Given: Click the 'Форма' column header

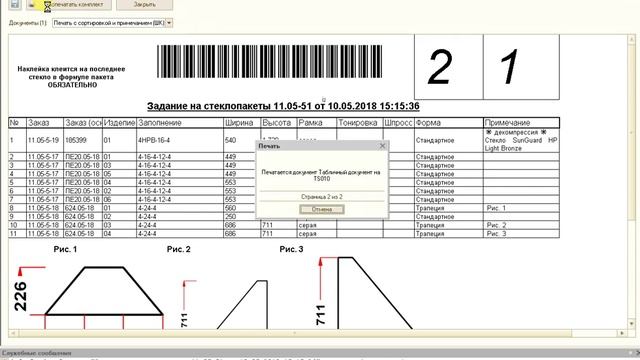Looking at the screenshot, I should tap(449, 122).
